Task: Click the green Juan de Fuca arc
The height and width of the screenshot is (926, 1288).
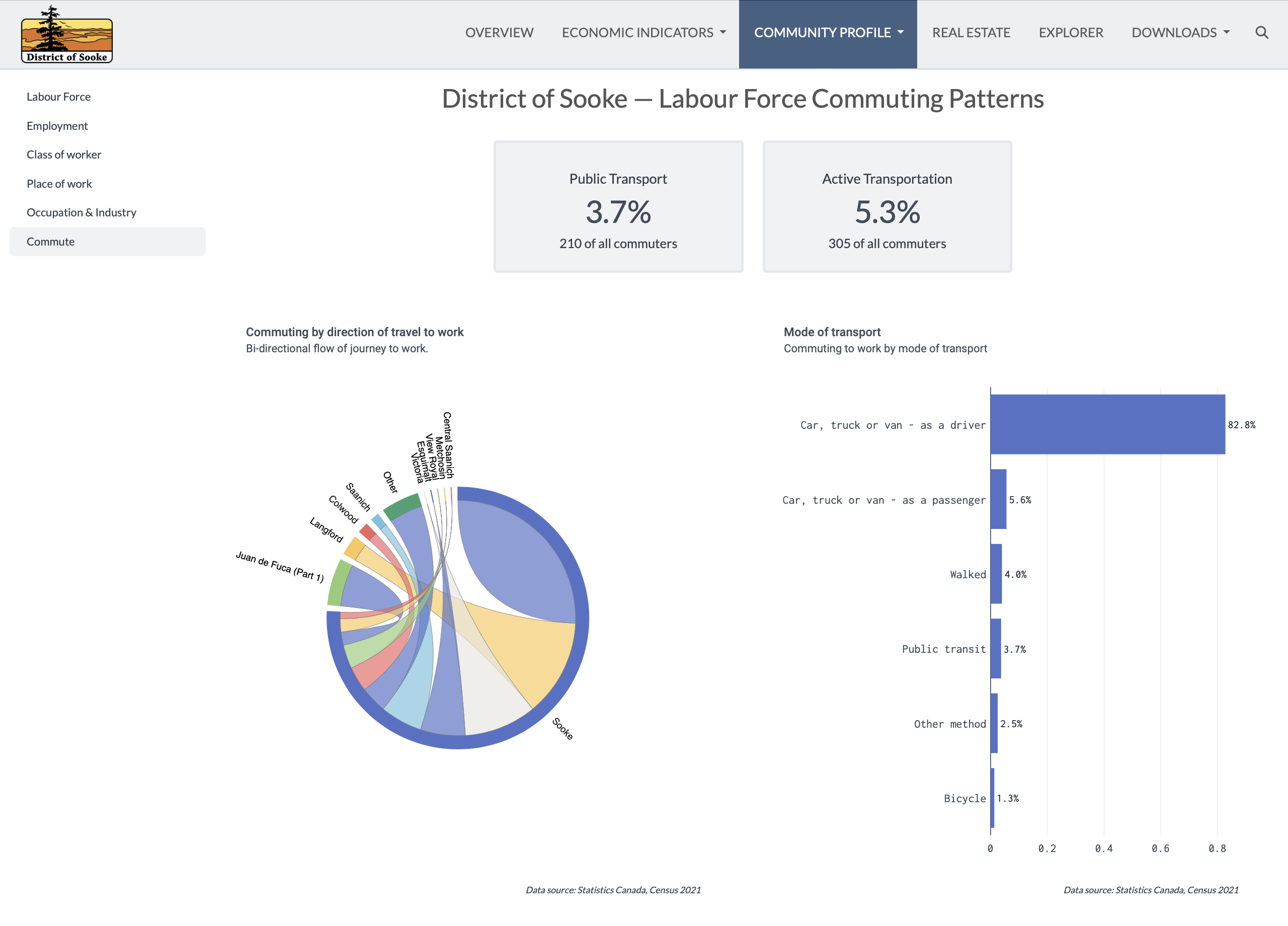Action: pyautogui.click(x=336, y=583)
